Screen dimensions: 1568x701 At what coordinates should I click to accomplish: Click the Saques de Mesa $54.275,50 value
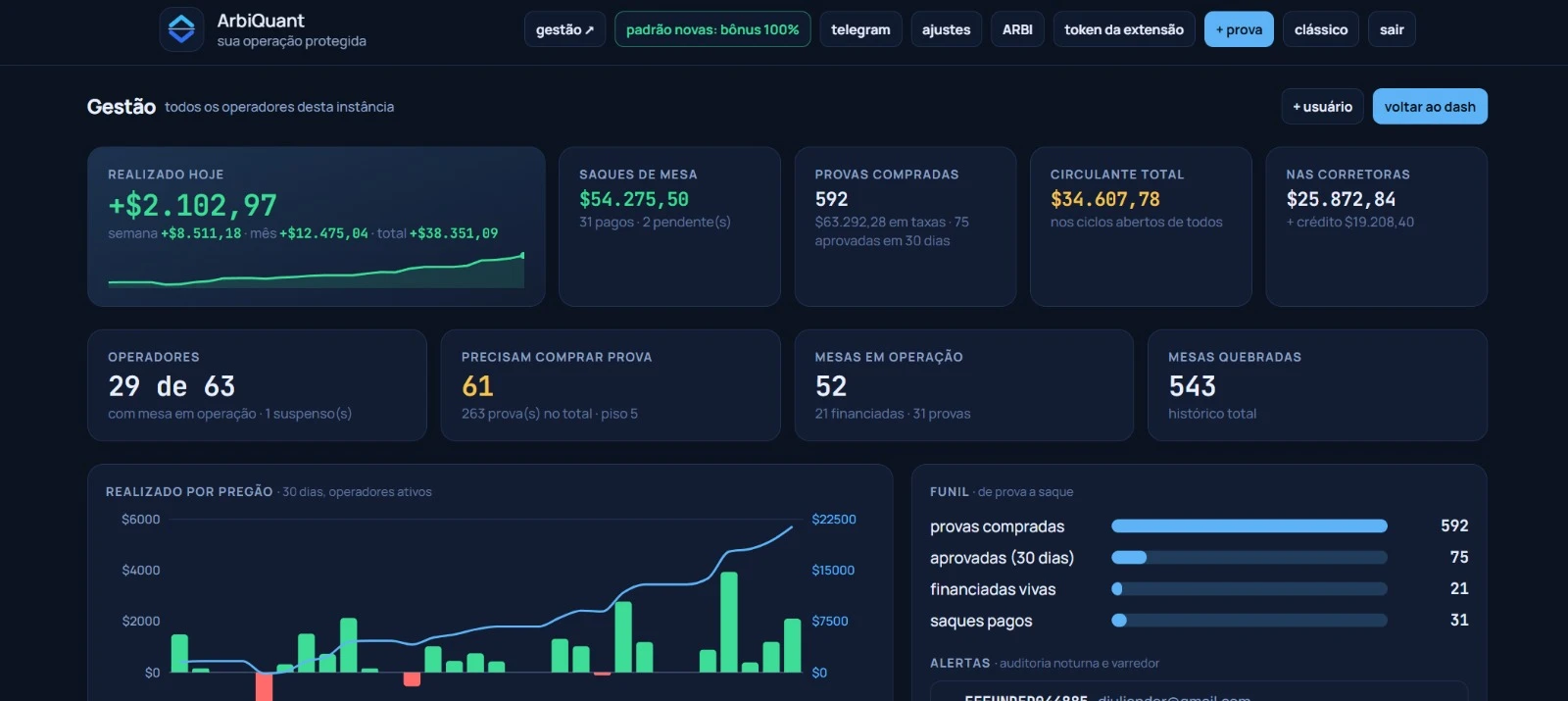(634, 199)
